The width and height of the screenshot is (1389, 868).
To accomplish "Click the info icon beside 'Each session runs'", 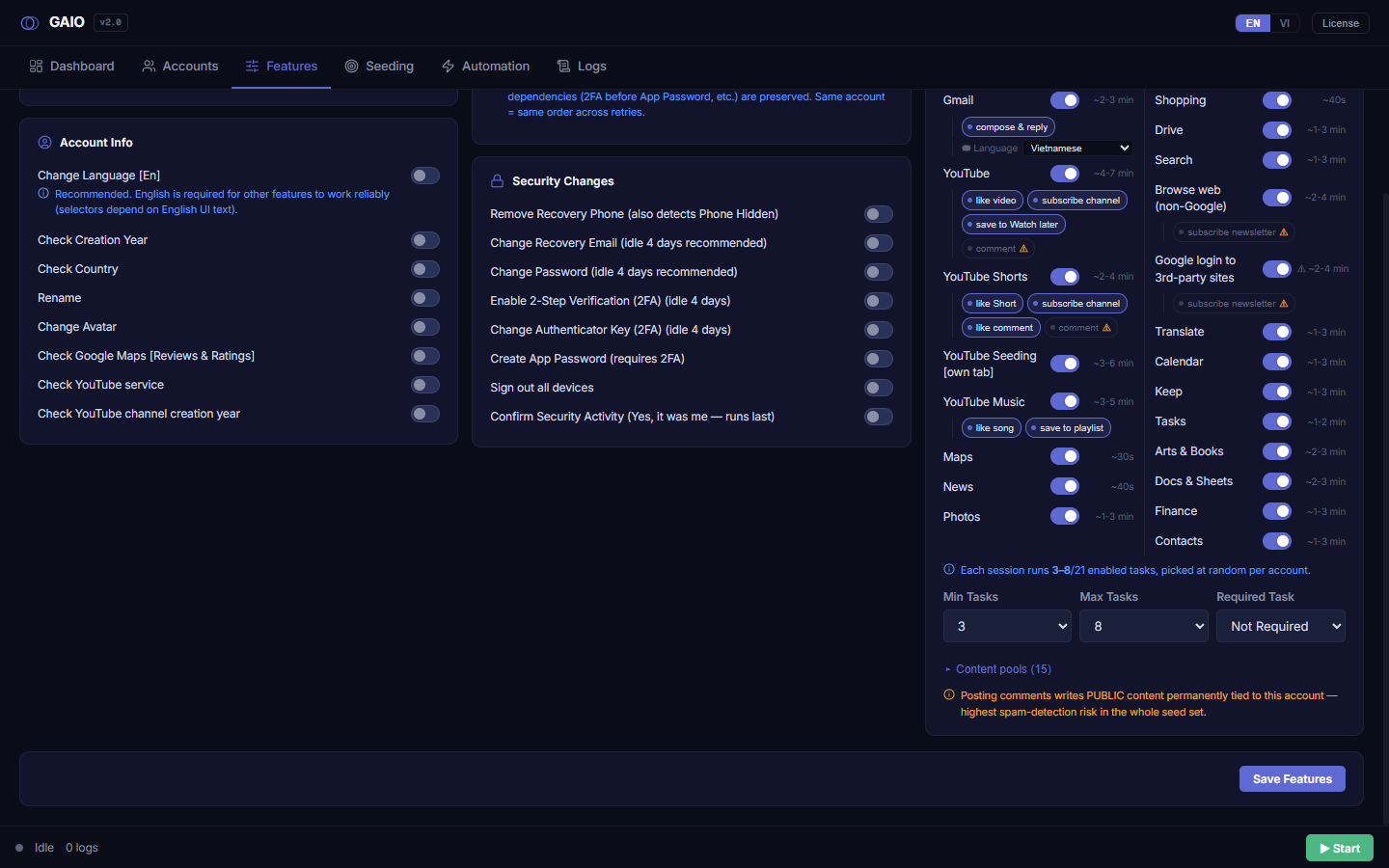I will [x=949, y=570].
